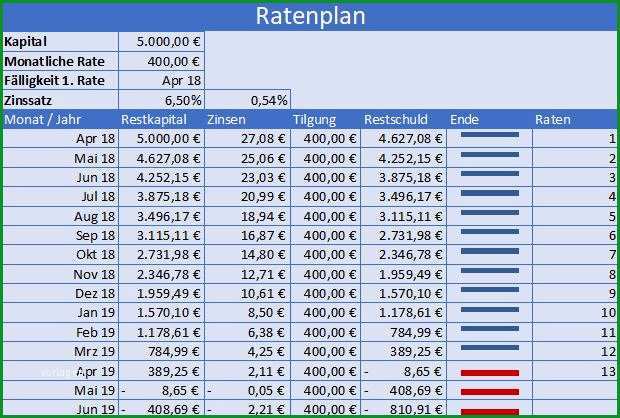Select Zinsen cell 10,61 €
This screenshot has height=418, width=620.
248,293
